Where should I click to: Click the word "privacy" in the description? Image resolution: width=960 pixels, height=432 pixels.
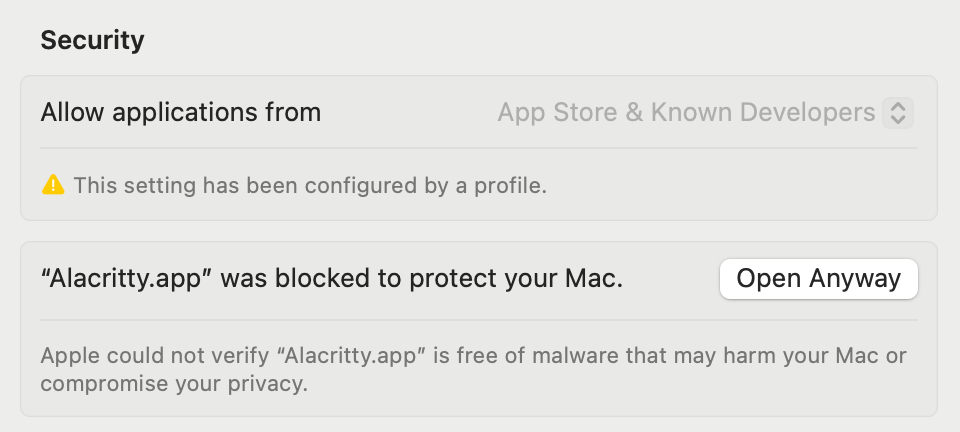[271, 383]
